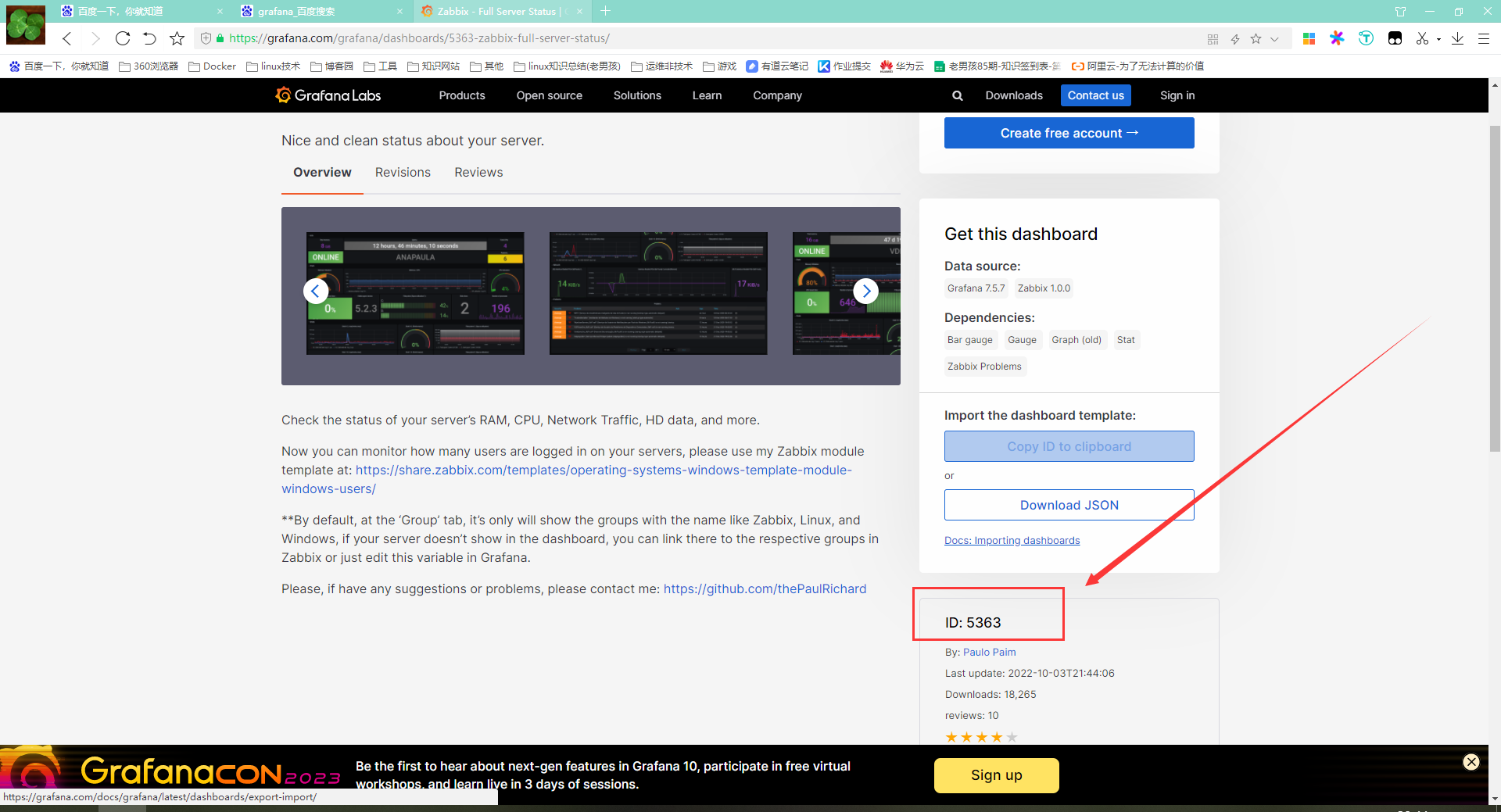Open a new browser tab
The height and width of the screenshot is (812, 1501).
coord(606,11)
